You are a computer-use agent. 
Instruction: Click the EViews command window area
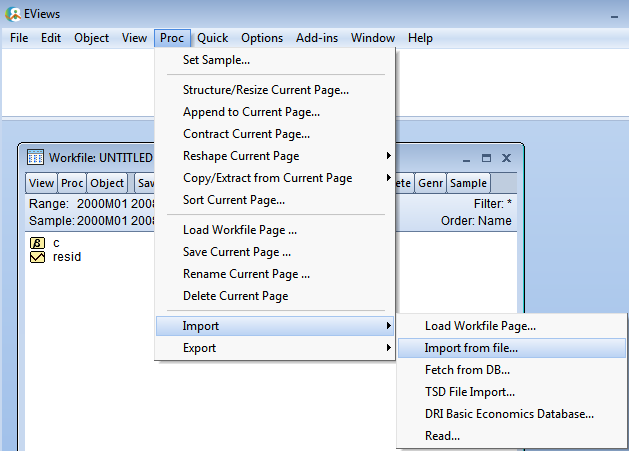click(80, 80)
